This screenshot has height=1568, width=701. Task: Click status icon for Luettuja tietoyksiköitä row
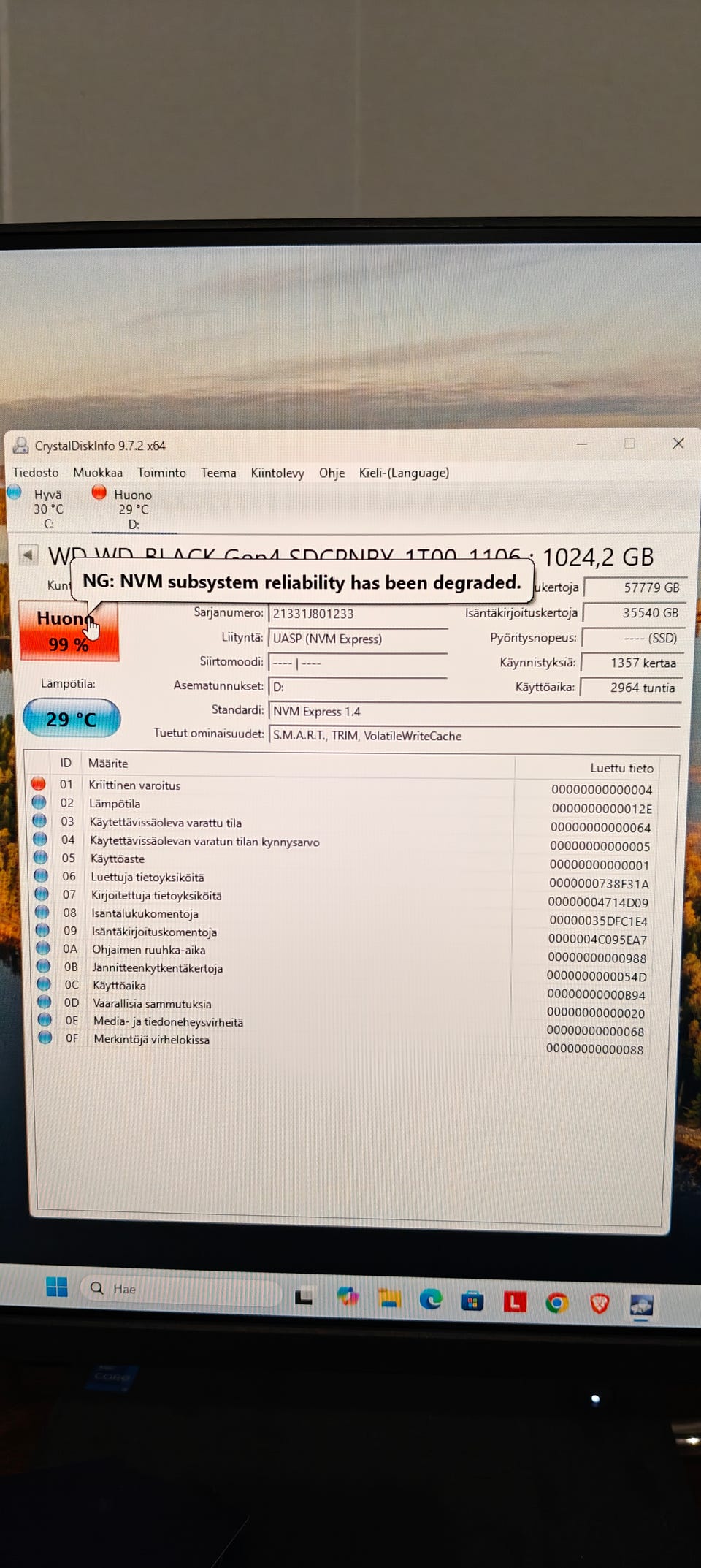pyautogui.click(x=42, y=875)
